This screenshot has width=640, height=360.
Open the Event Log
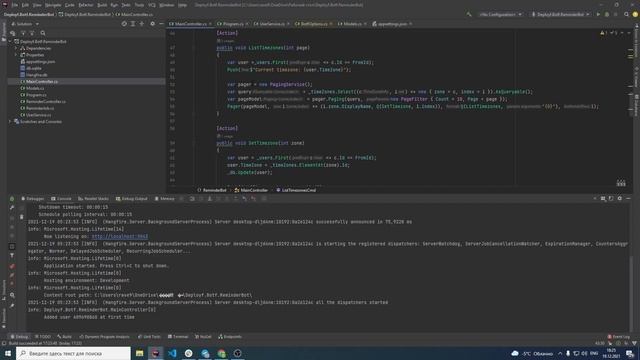click(x=619, y=337)
